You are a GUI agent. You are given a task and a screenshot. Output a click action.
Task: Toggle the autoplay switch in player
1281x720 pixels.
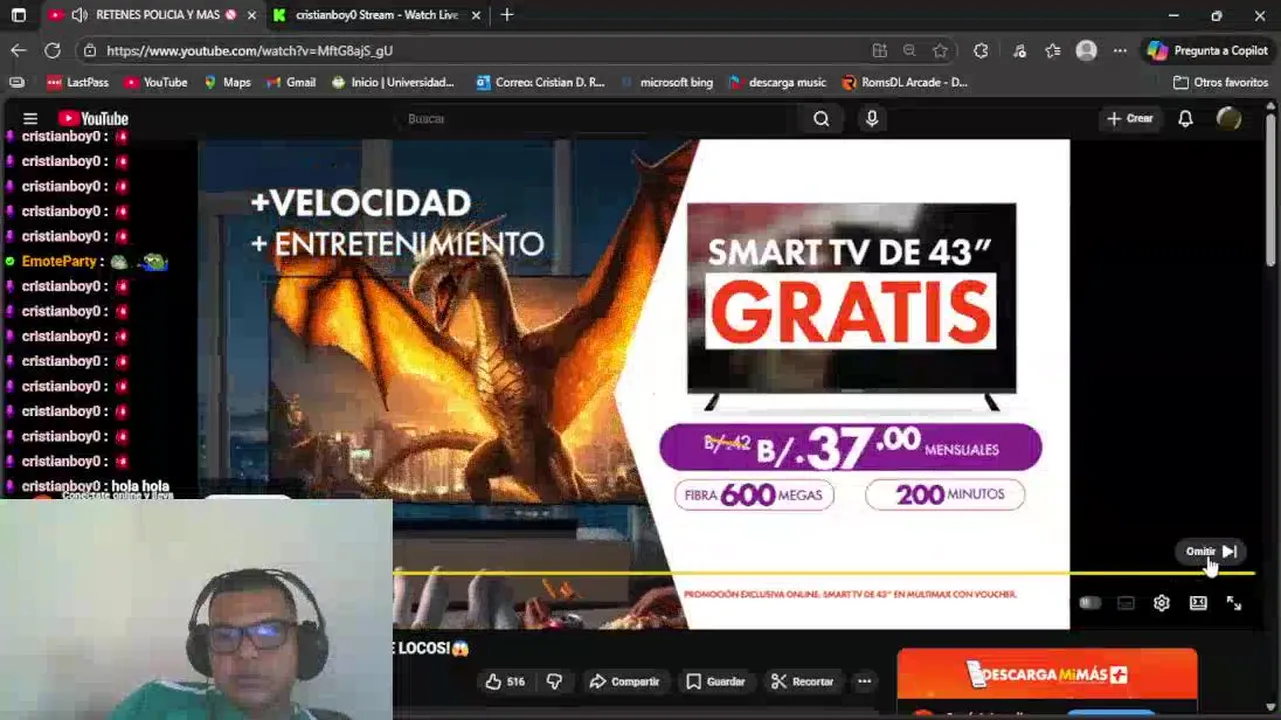[x=1090, y=603]
